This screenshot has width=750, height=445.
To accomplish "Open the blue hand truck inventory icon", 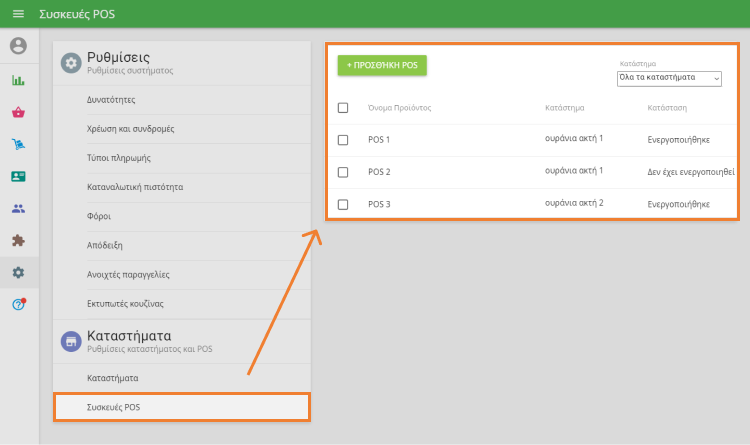I will tap(18, 144).
